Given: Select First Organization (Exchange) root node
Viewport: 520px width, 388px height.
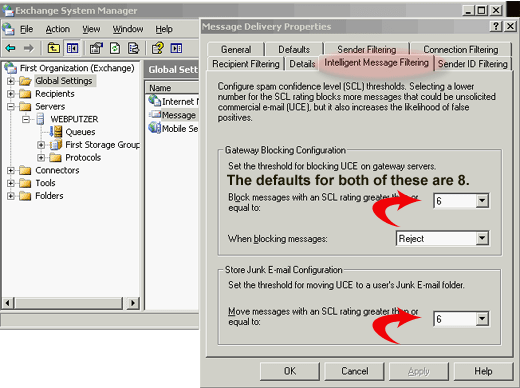Looking at the screenshot, I should coord(77,68).
